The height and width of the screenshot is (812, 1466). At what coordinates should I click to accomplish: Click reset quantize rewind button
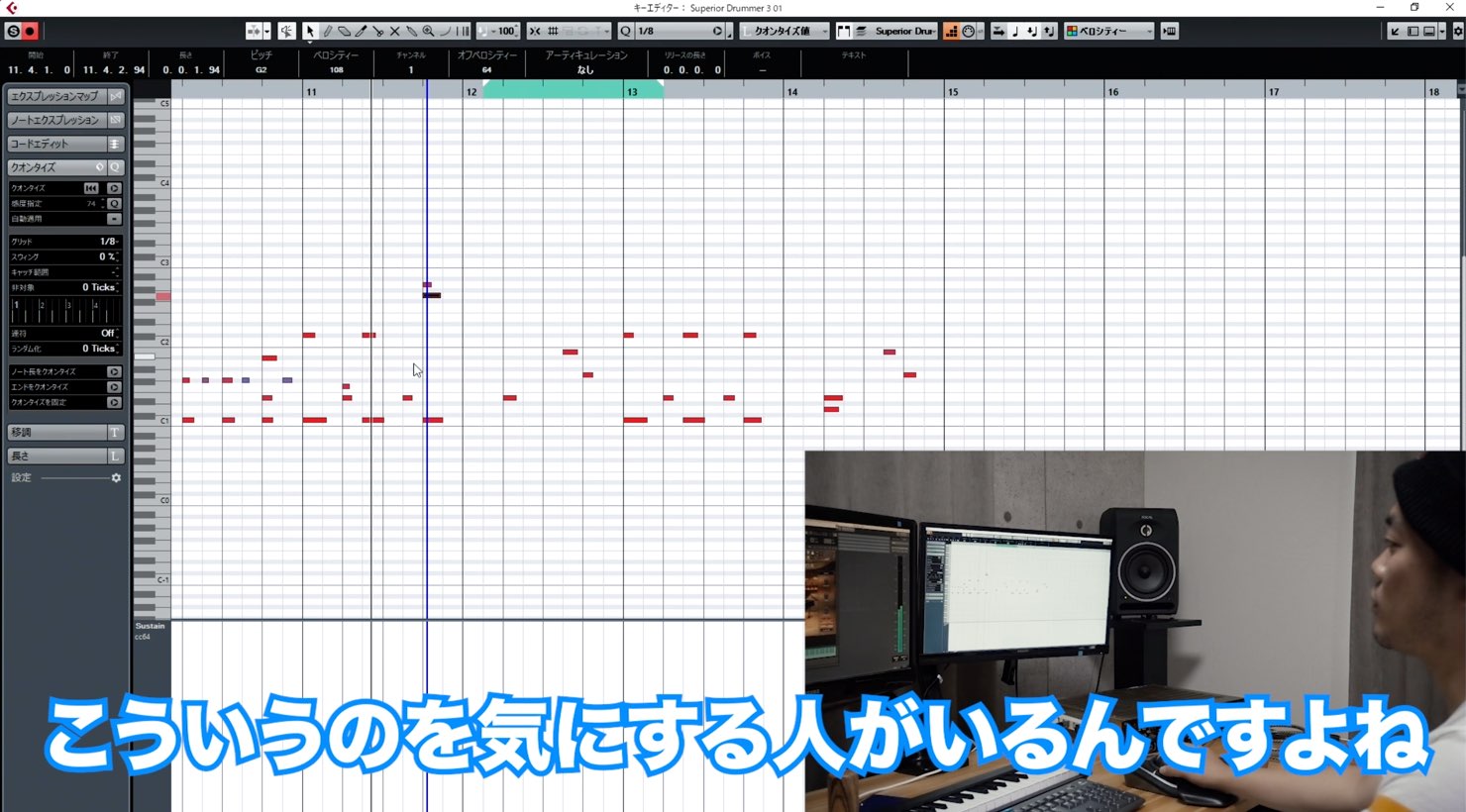(x=91, y=188)
